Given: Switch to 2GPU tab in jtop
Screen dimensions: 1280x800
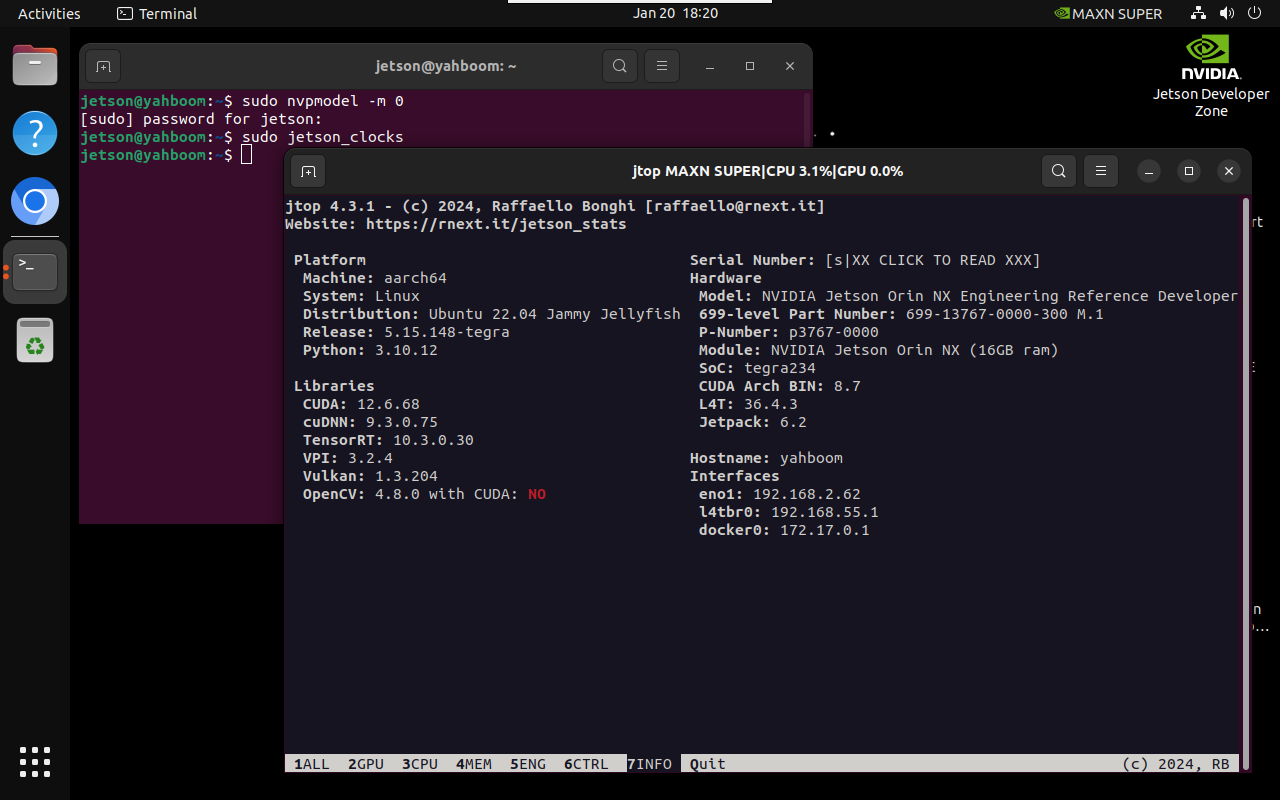Looking at the screenshot, I should [366, 764].
